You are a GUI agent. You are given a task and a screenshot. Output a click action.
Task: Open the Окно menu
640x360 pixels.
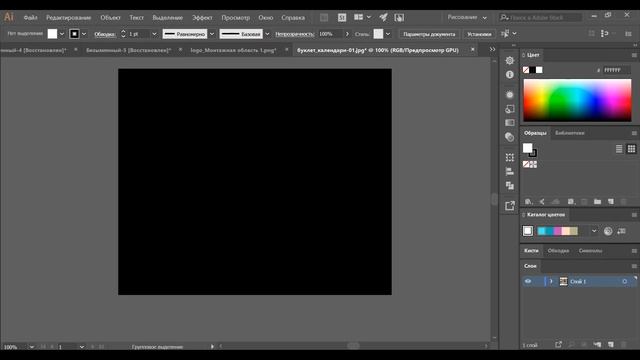point(265,18)
